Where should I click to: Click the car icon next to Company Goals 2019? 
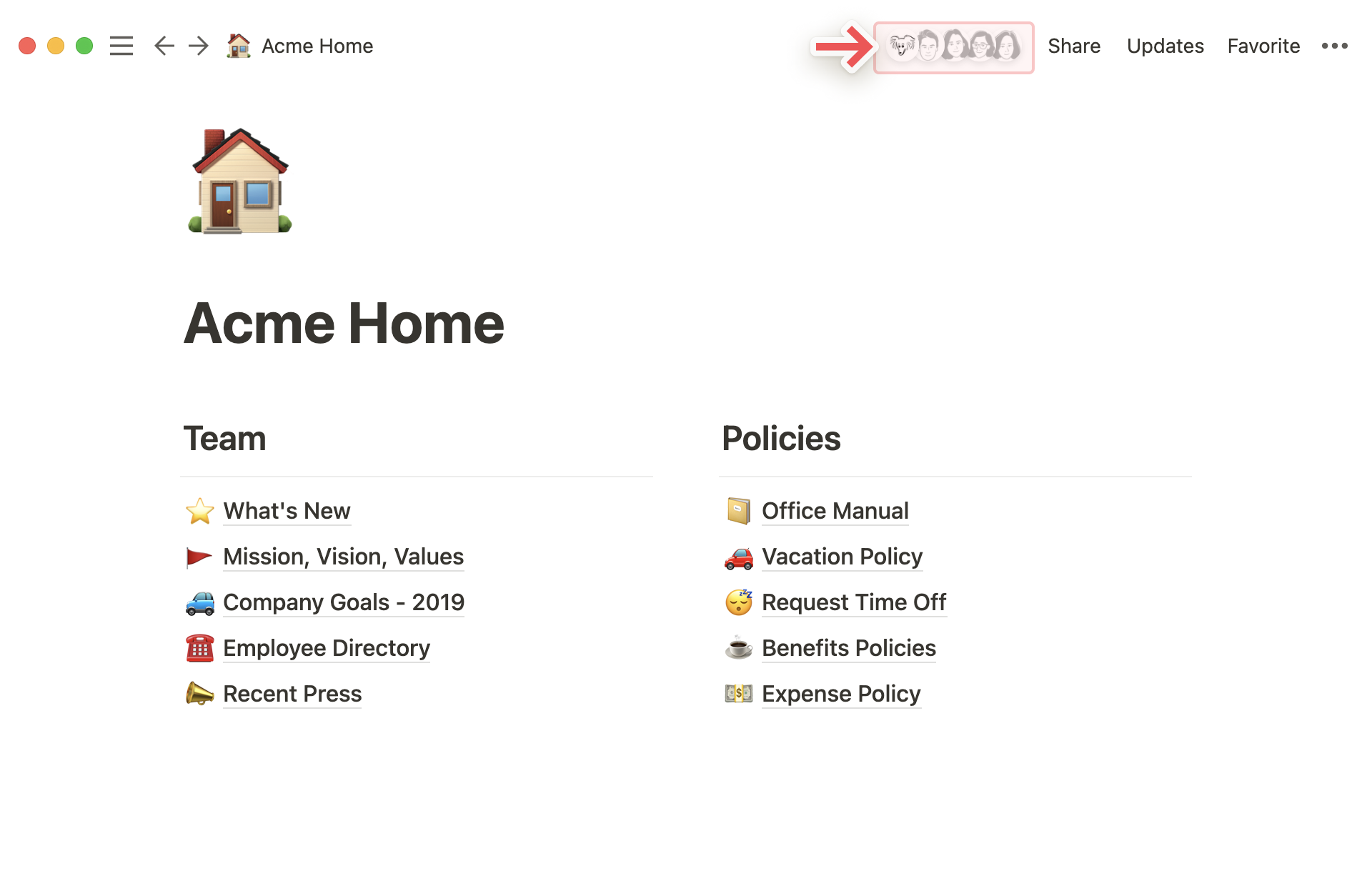[199, 601]
